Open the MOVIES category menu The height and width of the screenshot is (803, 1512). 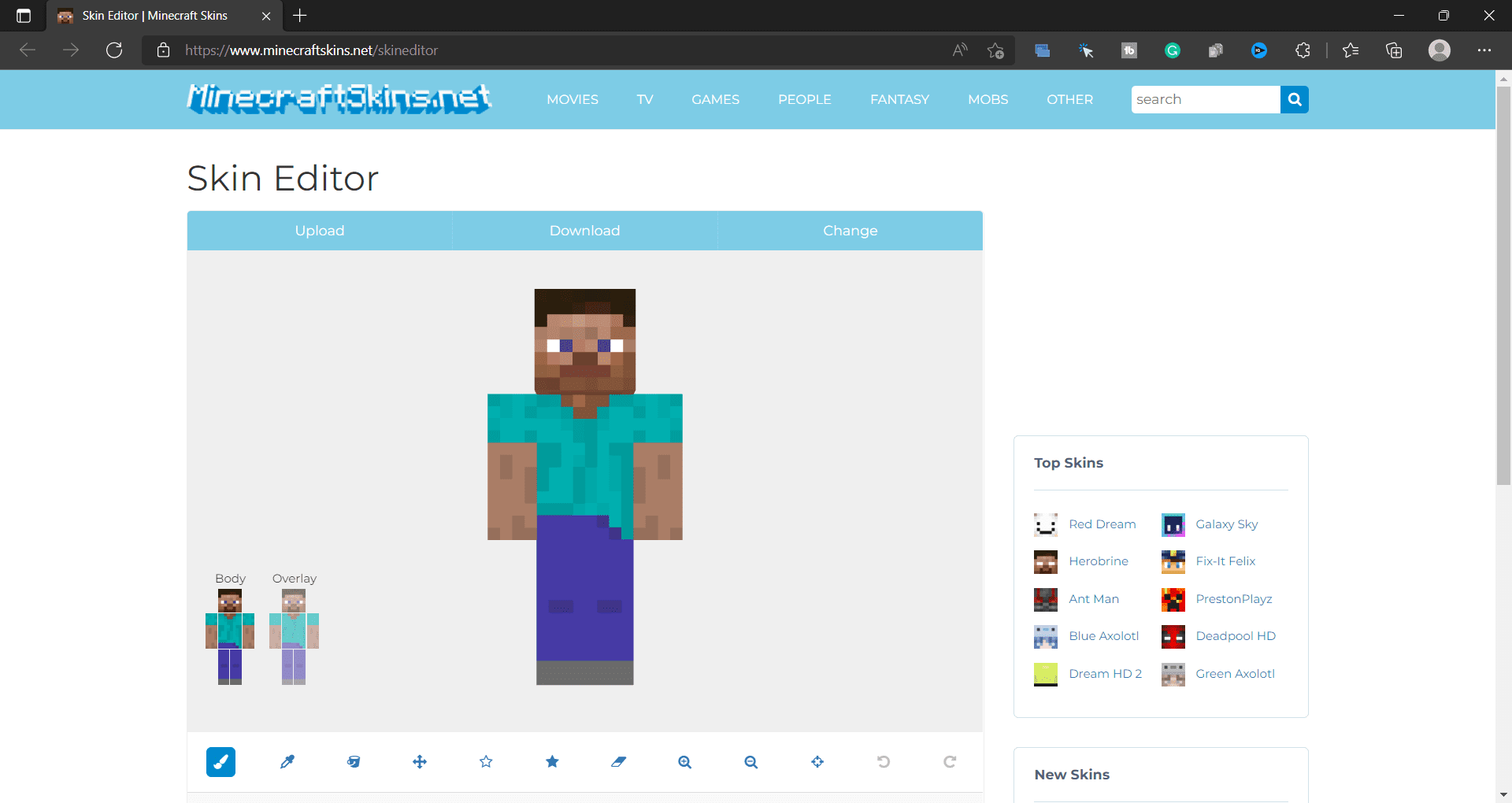pyautogui.click(x=573, y=99)
